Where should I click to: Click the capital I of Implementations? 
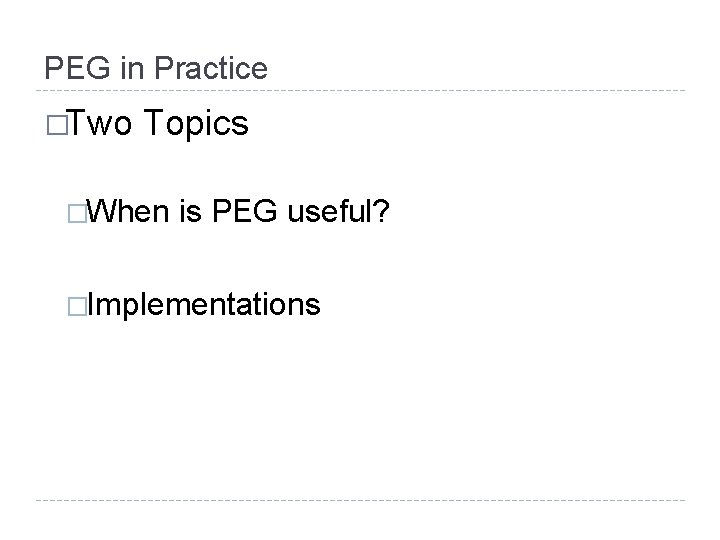click(x=90, y=304)
